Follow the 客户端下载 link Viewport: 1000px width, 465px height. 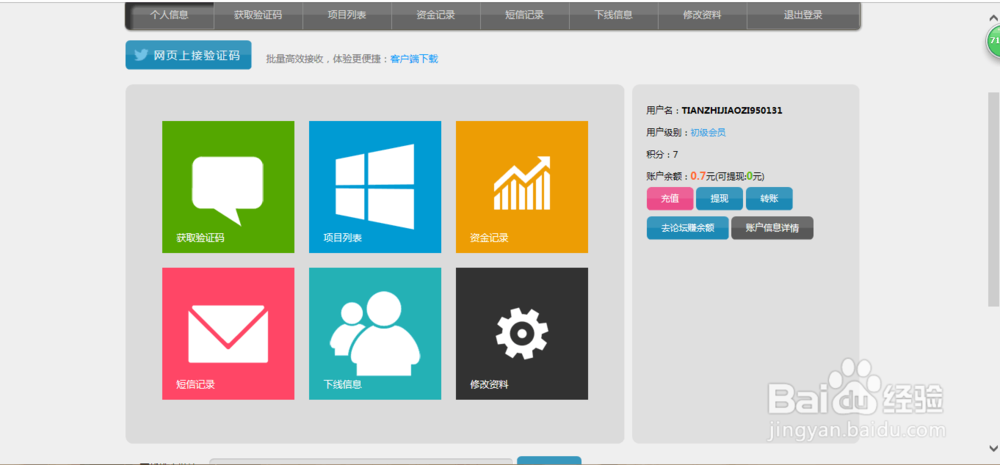pos(414,59)
